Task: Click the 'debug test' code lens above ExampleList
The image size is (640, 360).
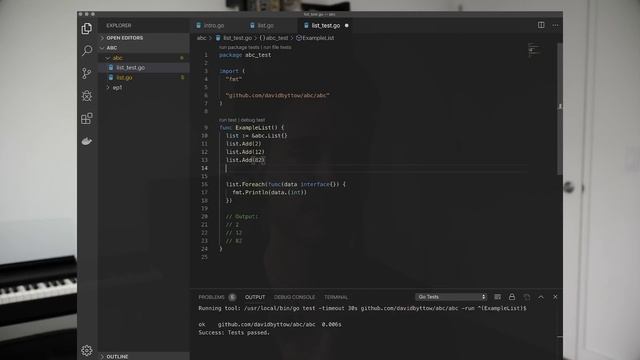Action: coord(253,120)
